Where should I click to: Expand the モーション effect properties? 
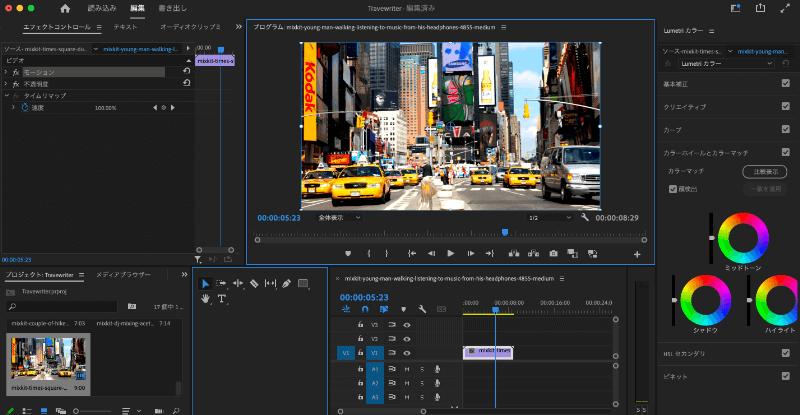click(8, 72)
